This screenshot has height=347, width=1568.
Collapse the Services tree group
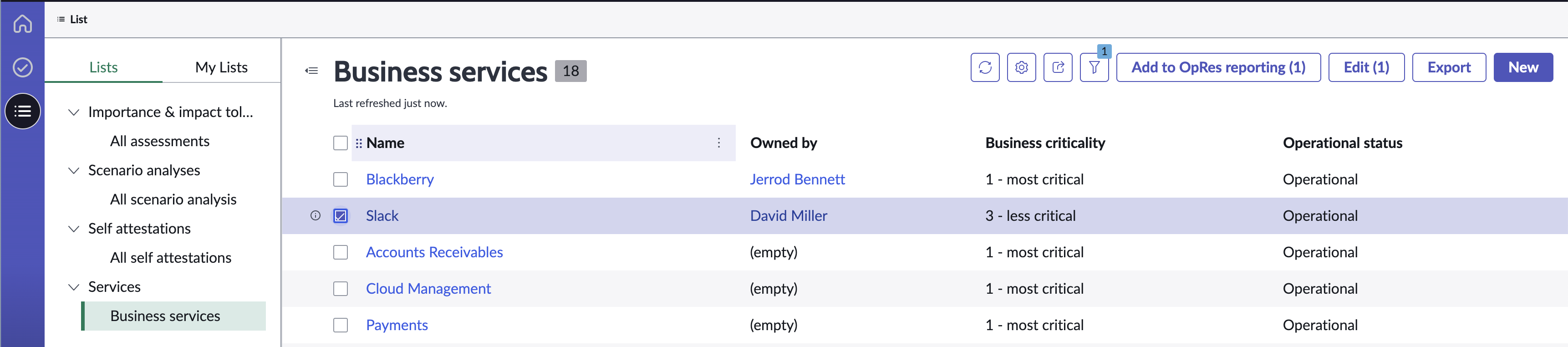(x=74, y=287)
